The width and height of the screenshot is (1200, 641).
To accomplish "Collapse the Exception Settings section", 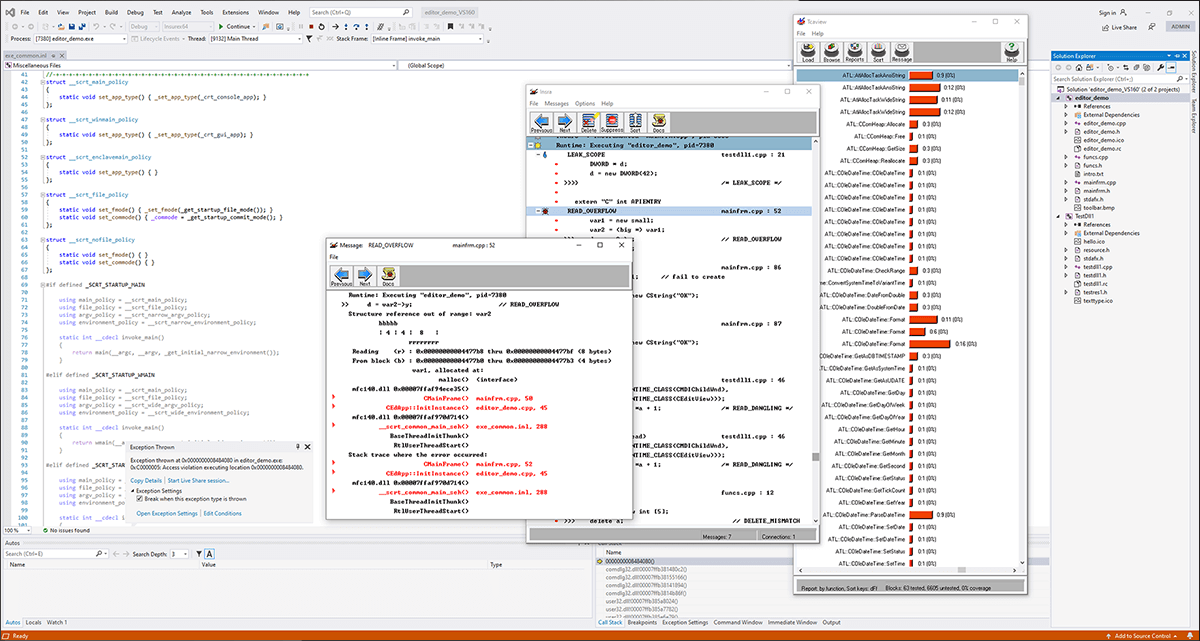I will click(x=133, y=491).
